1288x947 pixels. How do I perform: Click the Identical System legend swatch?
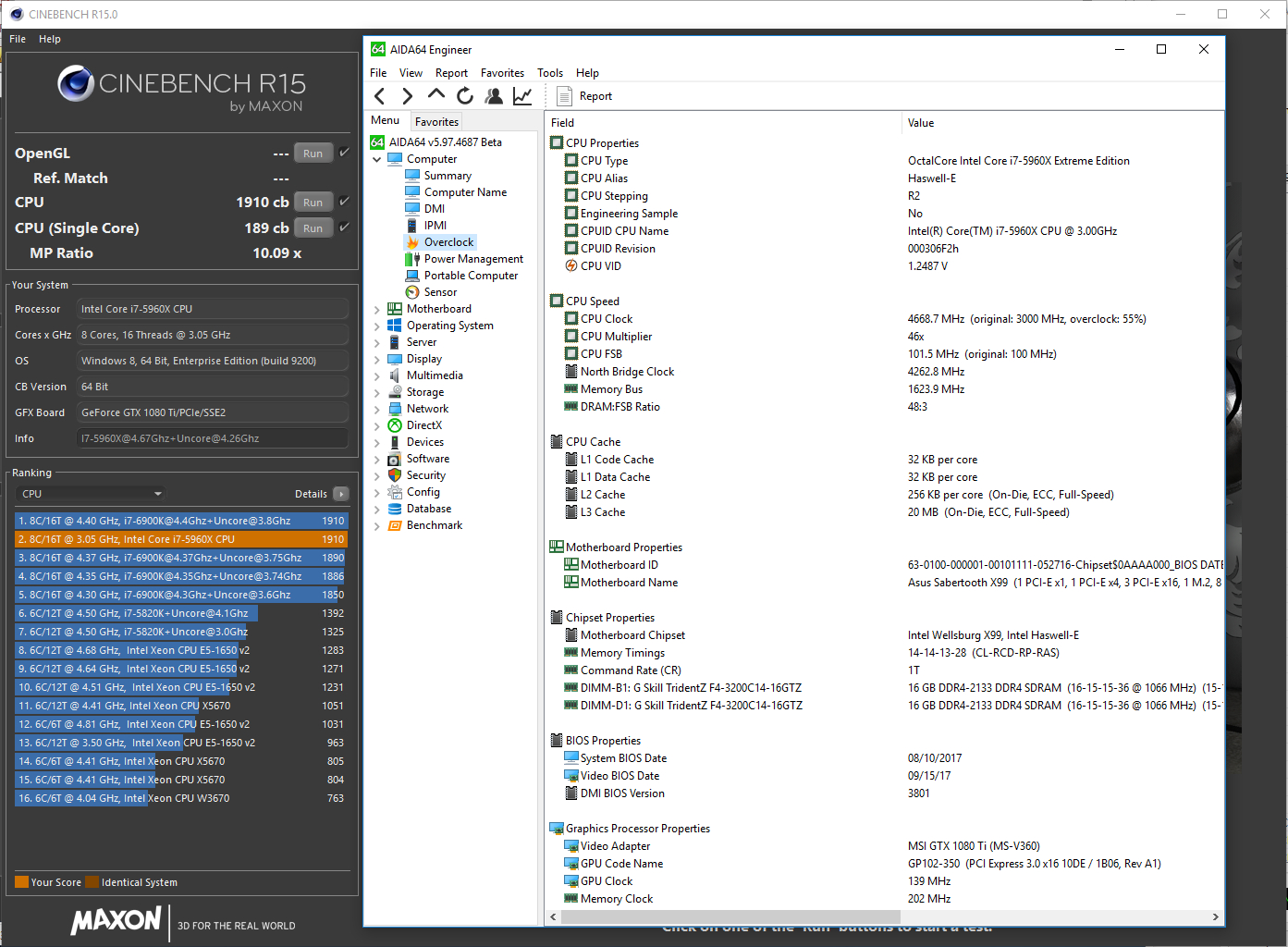click(x=92, y=882)
